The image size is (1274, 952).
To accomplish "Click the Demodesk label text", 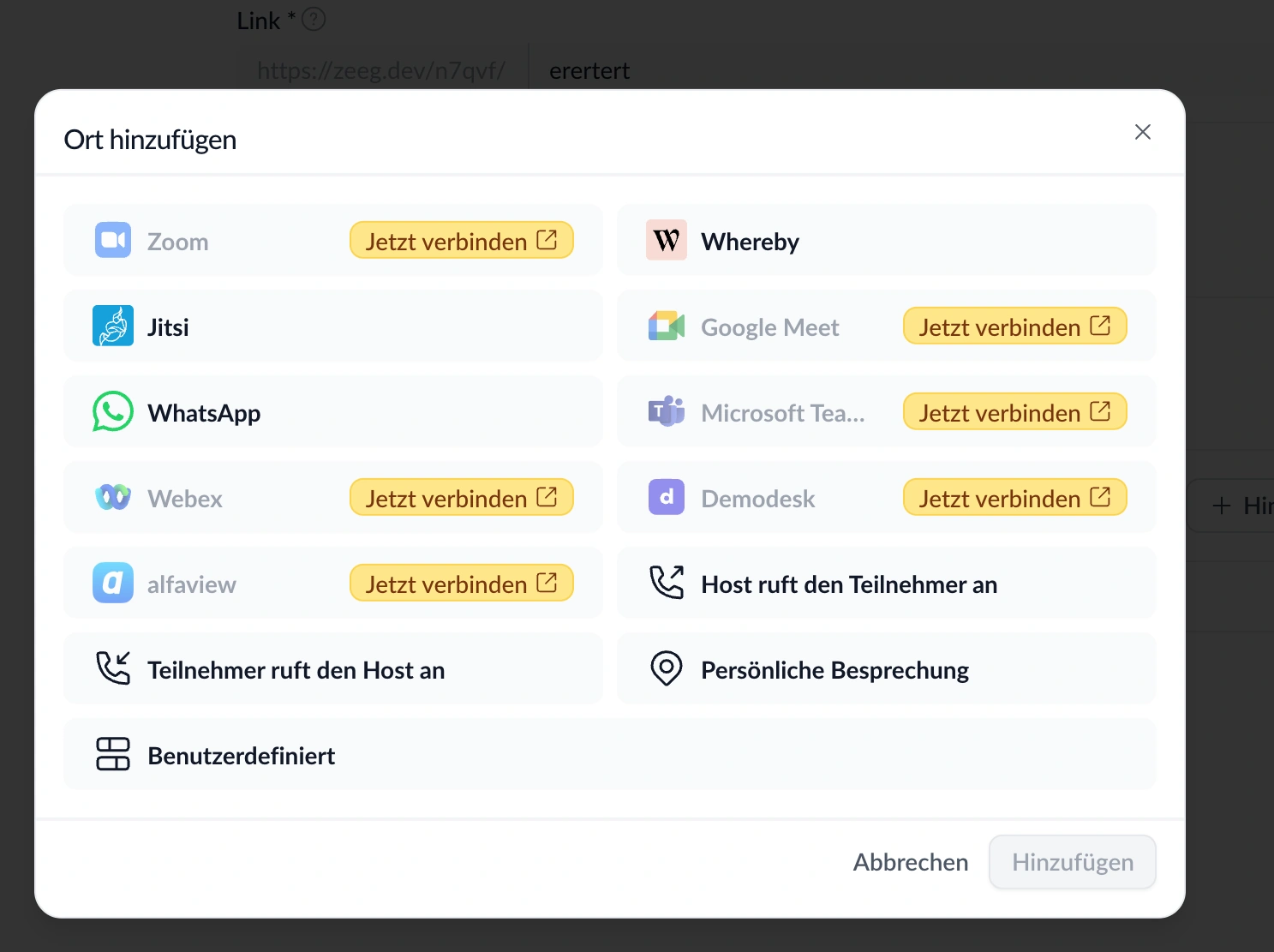I will click(x=758, y=499).
